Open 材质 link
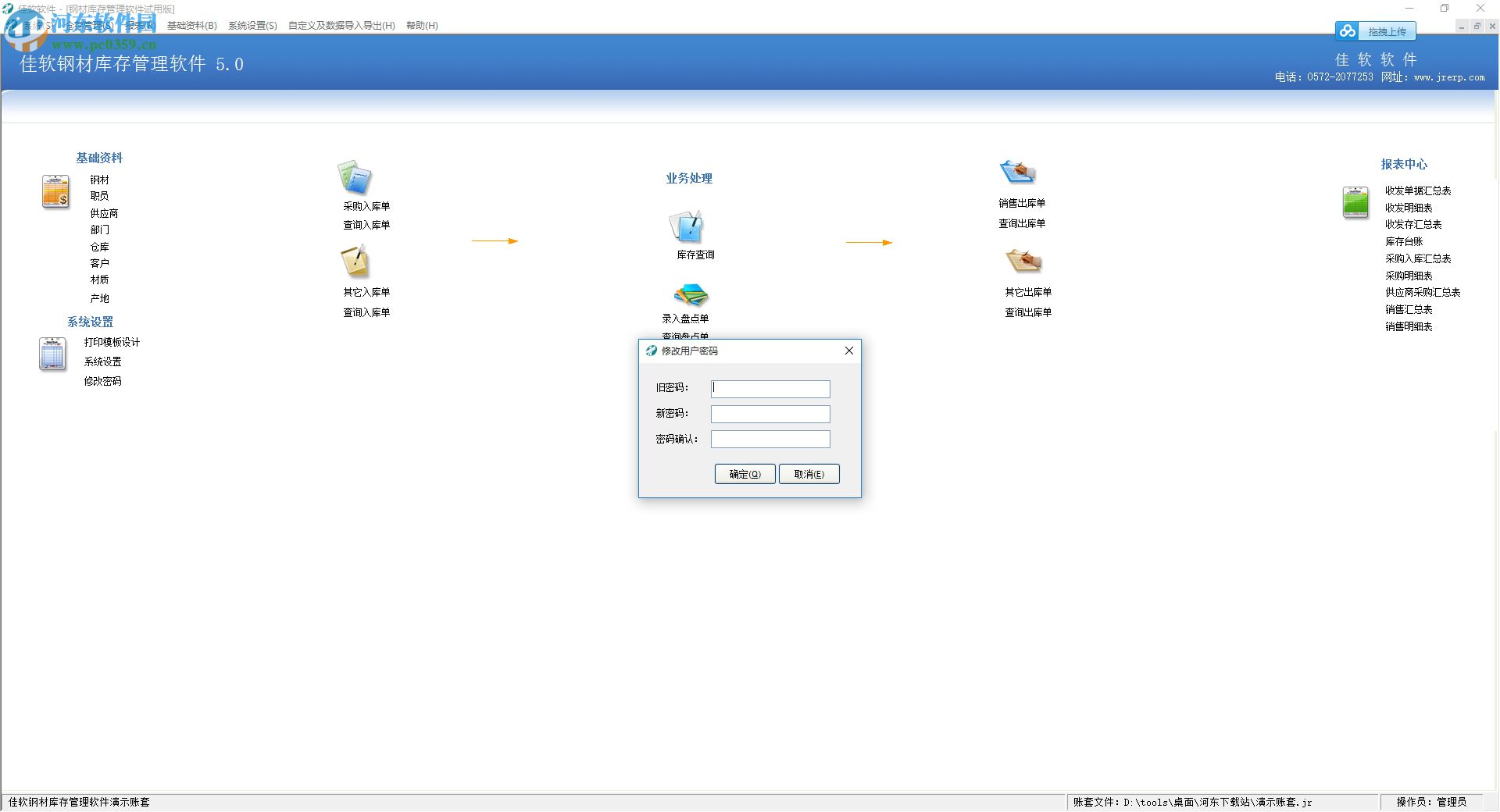 pyautogui.click(x=99, y=280)
